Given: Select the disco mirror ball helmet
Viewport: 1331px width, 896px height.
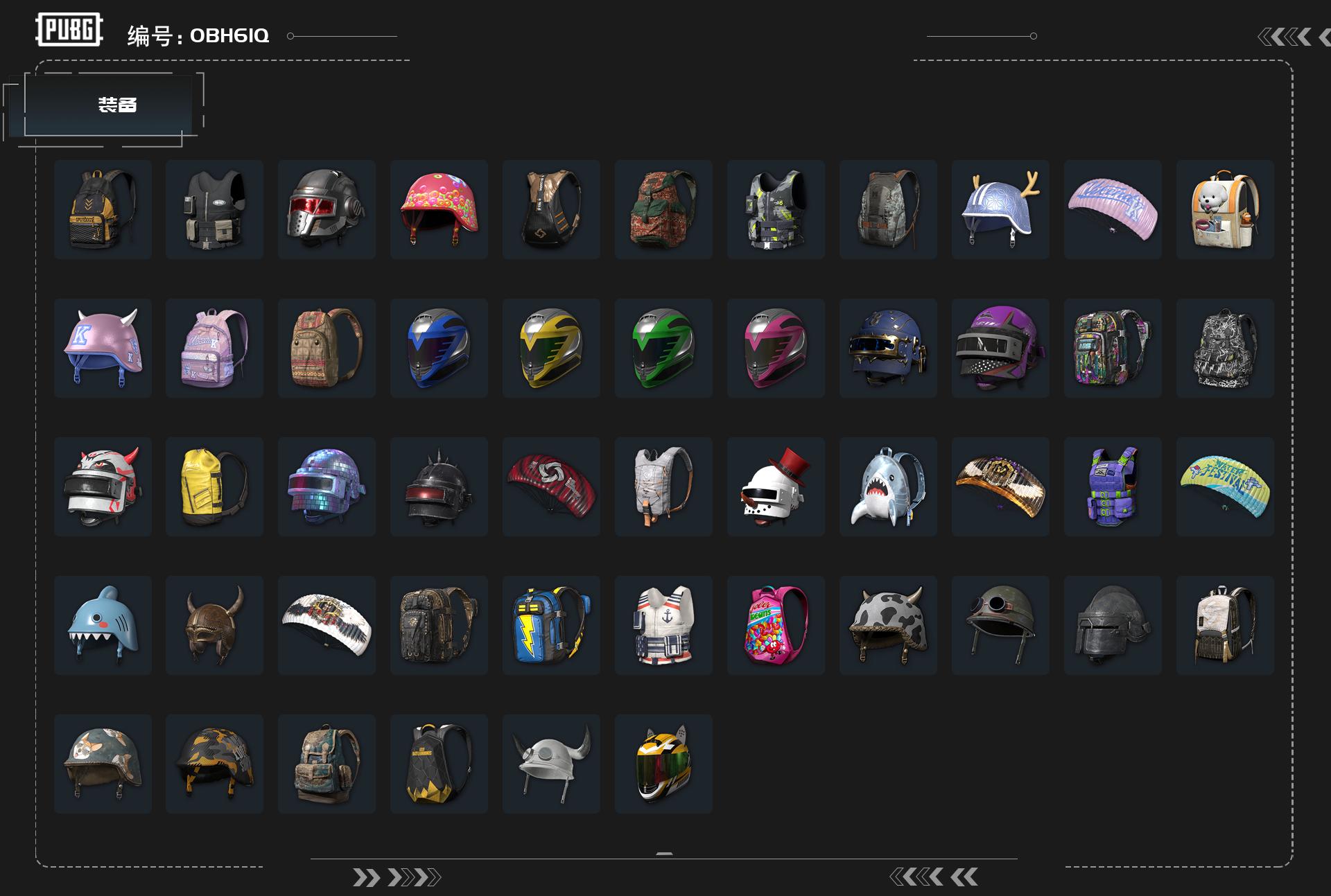Looking at the screenshot, I should point(327,486).
